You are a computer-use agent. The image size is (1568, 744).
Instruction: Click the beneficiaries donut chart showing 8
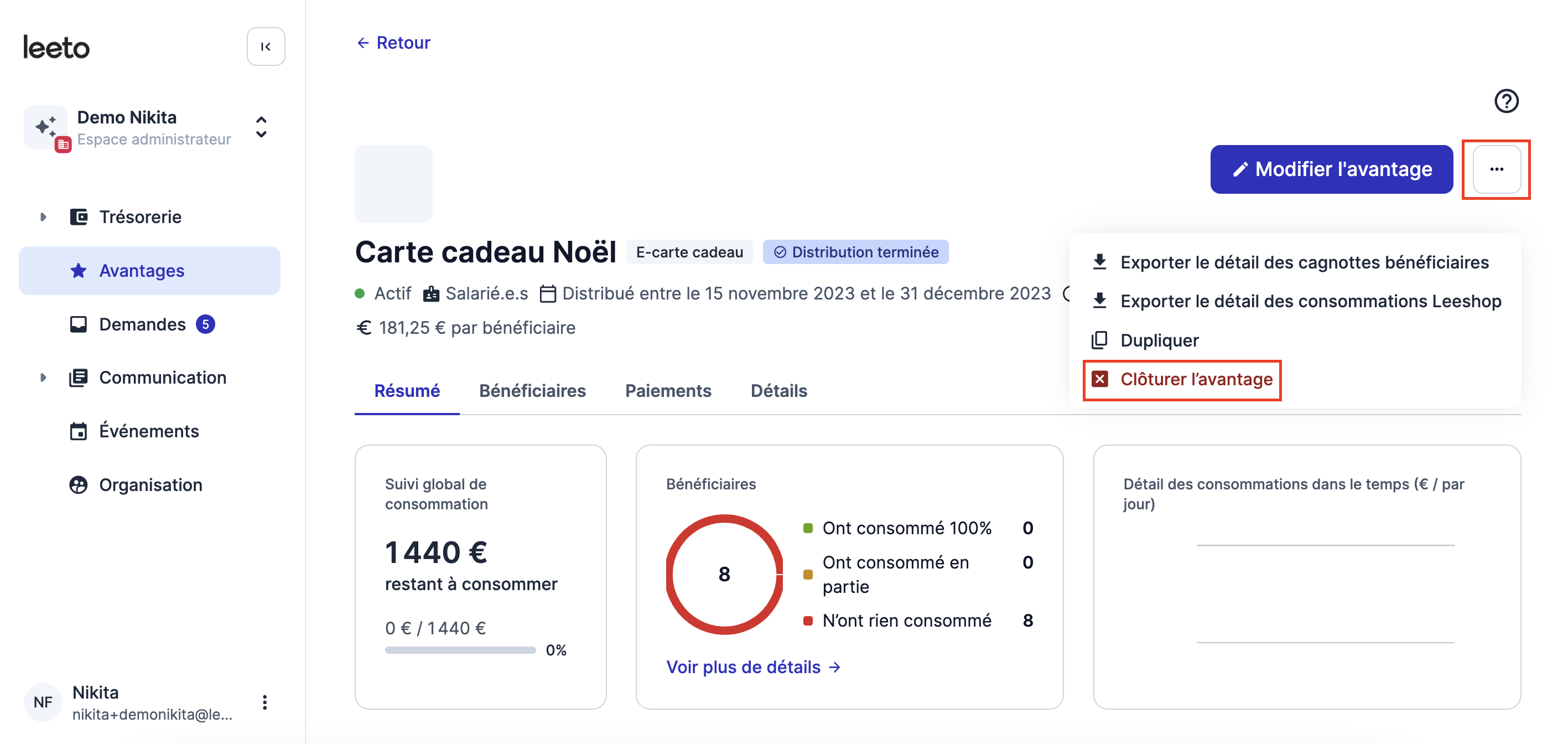[724, 574]
